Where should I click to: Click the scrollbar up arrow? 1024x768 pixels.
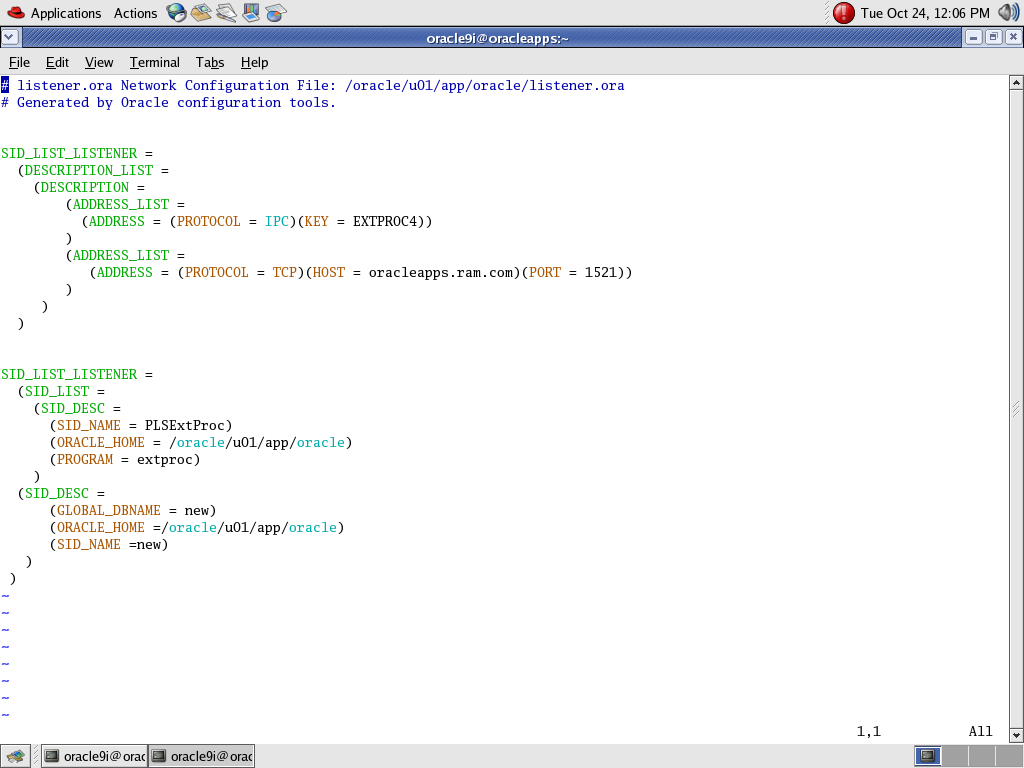tap(1016, 82)
